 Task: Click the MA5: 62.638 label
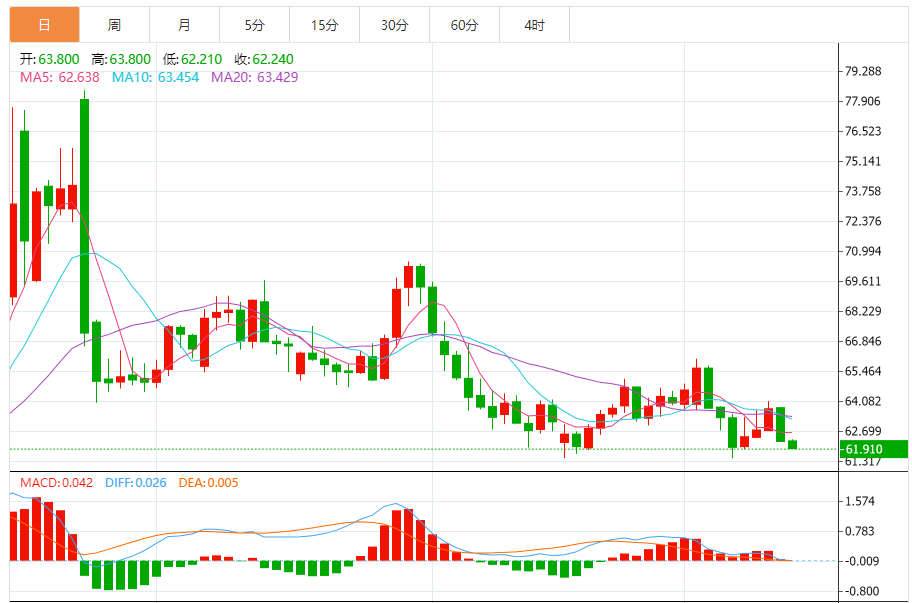60,77
